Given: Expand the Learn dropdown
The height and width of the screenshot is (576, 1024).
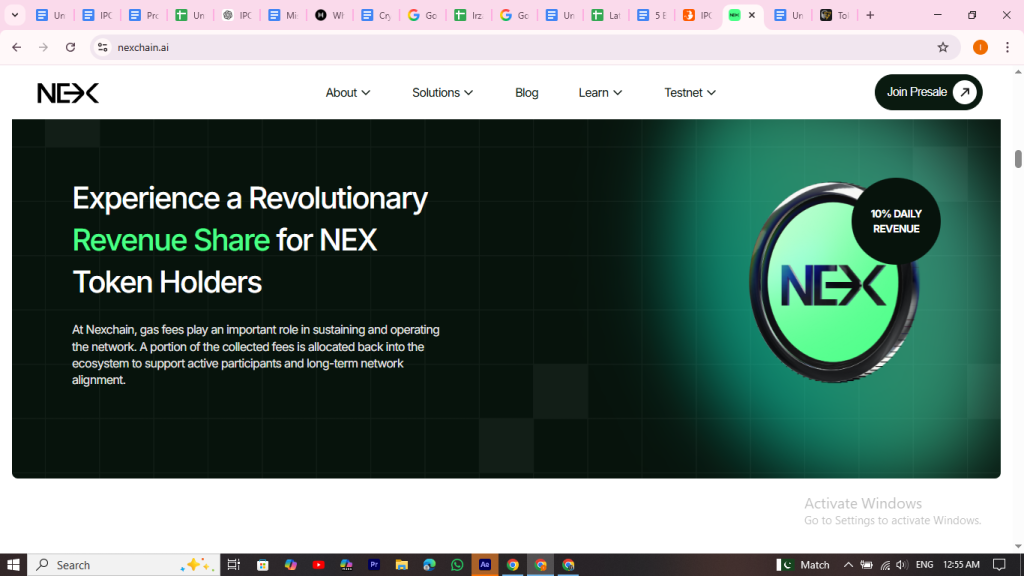Looking at the screenshot, I should [600, 93].
